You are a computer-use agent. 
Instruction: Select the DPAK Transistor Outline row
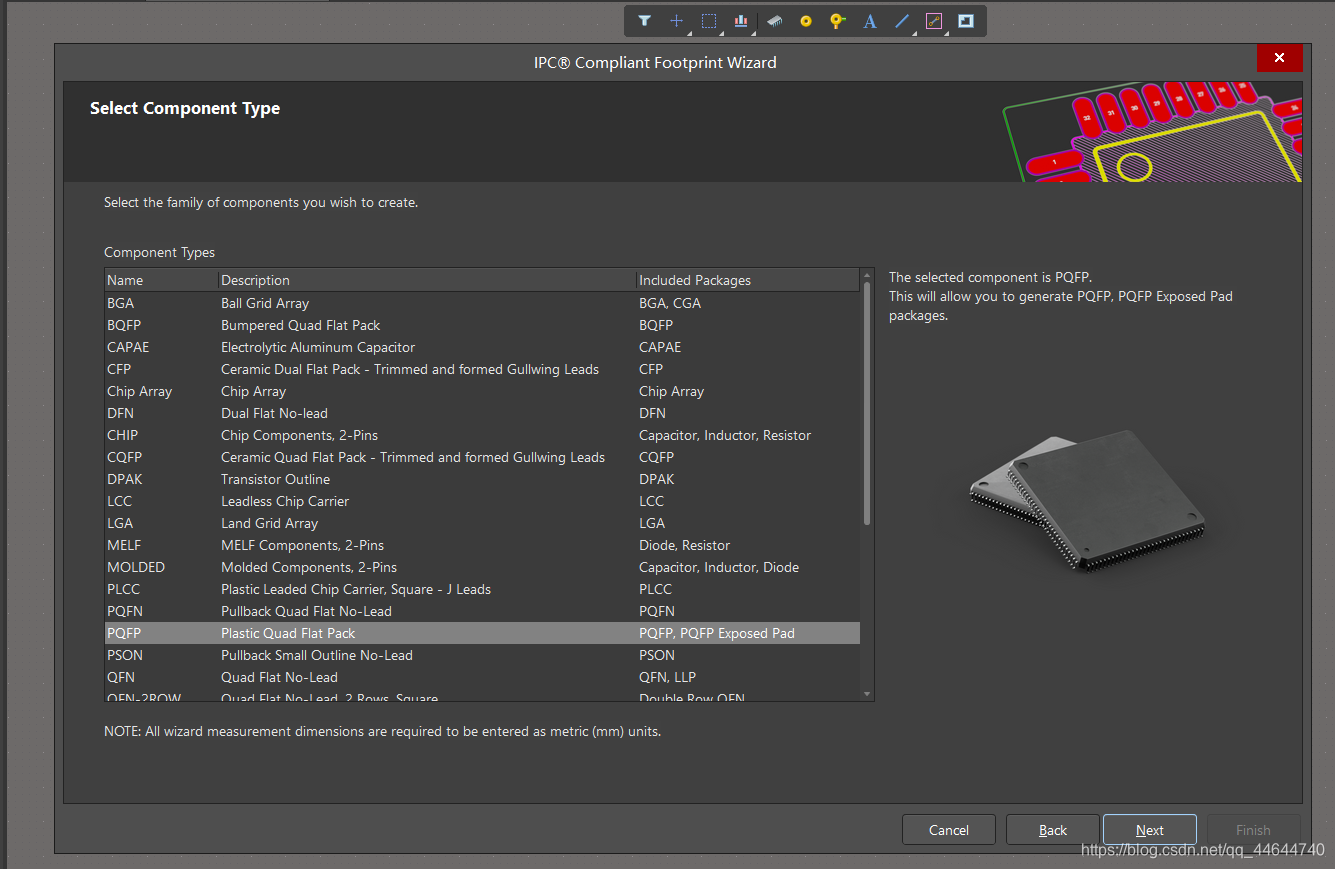pos(482,479)
